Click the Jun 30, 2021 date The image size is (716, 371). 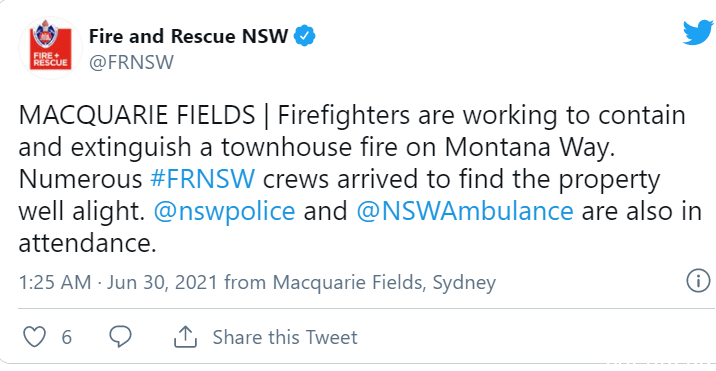click(162, 282)
